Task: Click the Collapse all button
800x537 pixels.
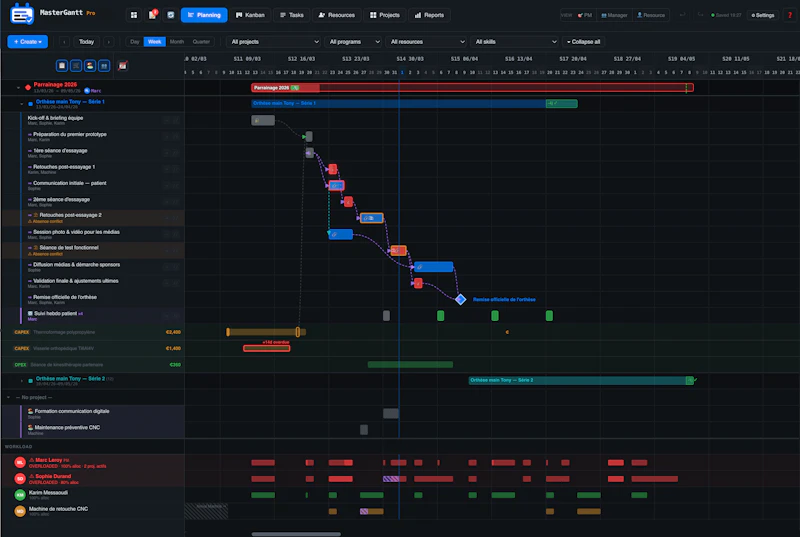Action: [x=583, y=42]
